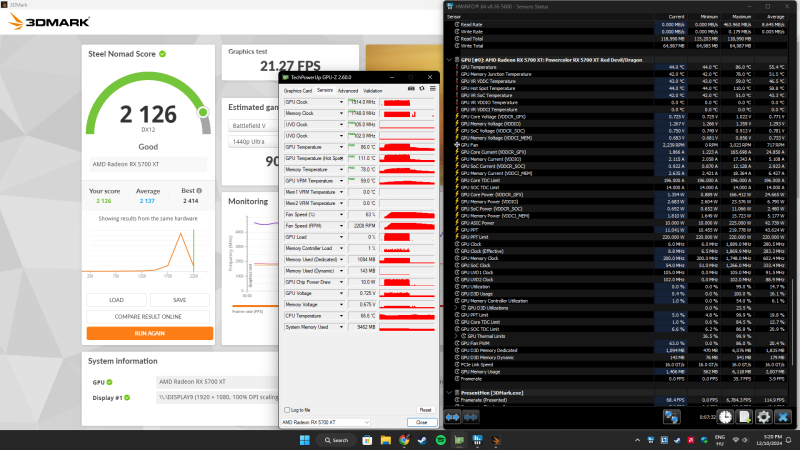800x450 pixels.
Task: Open GPU Chip Power Draw dropdown
Action: (x=341, y=282)
